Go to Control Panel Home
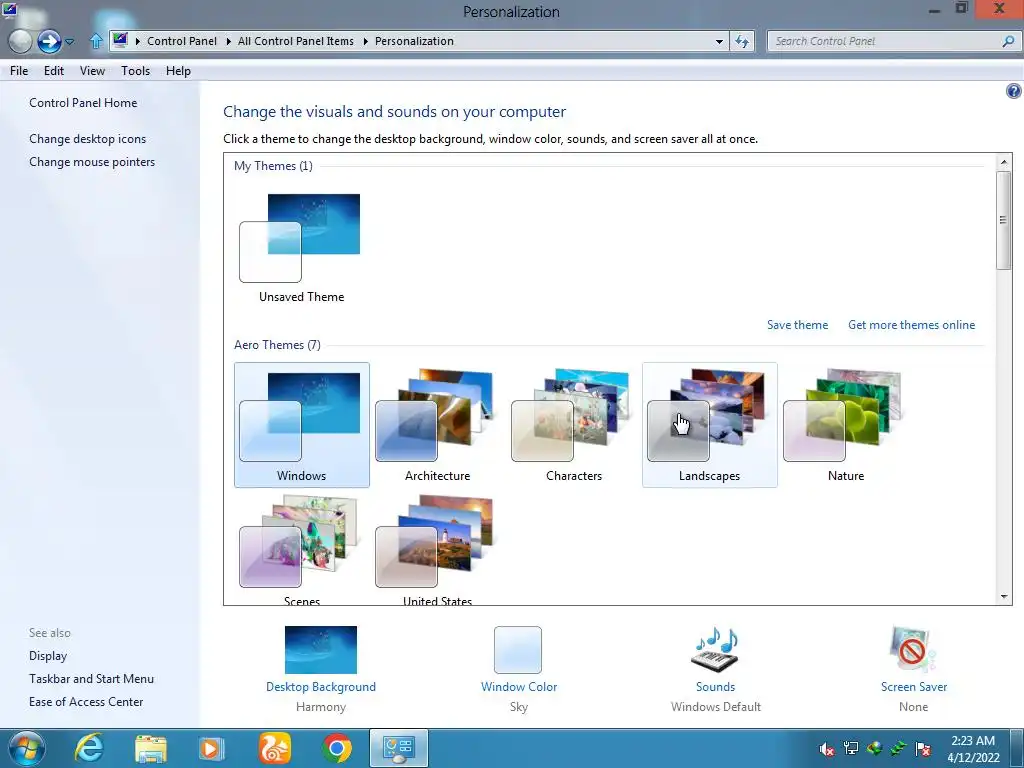This screenshot has height=768, width=1024. point(83,103)
